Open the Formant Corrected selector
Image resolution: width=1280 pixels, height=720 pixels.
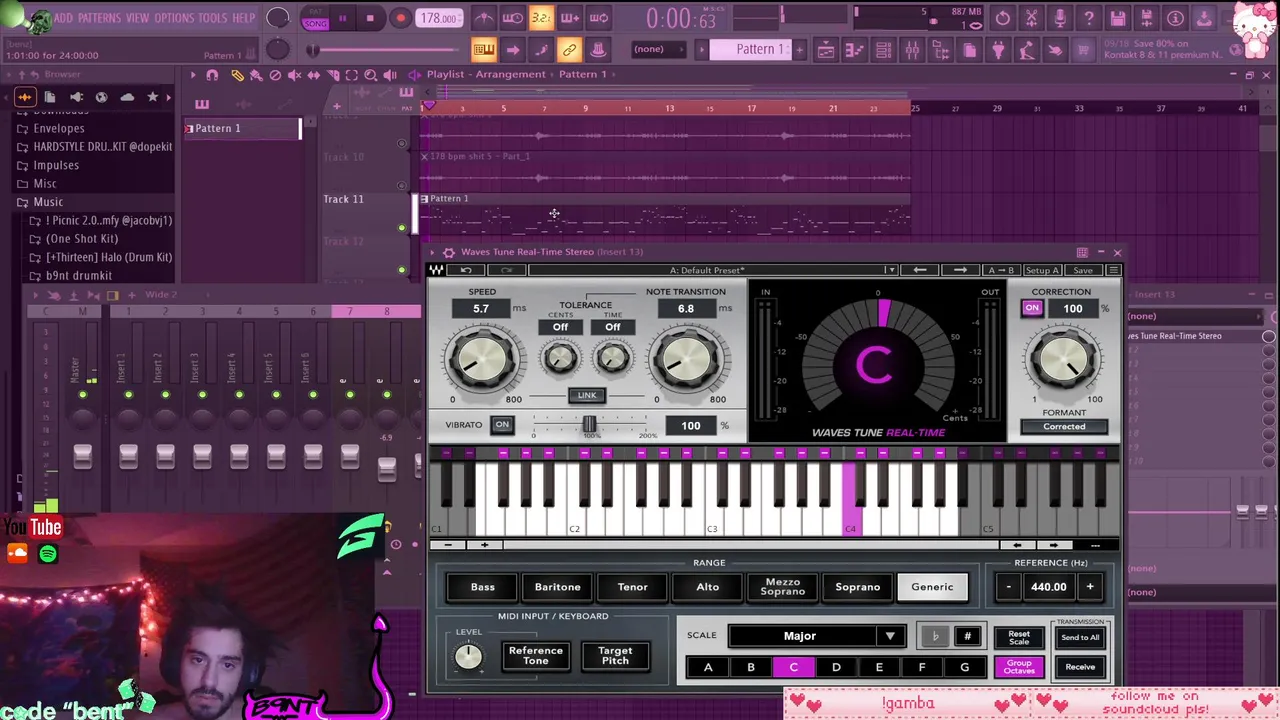click(x=1064, y=426)
